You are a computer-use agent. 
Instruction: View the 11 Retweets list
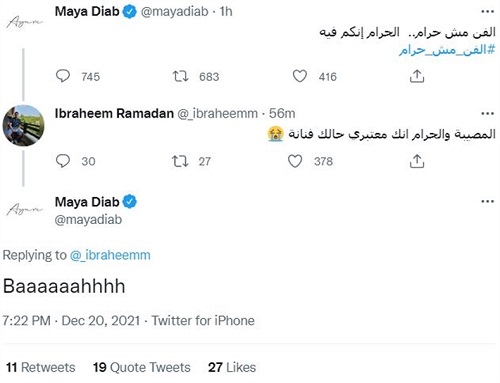click(x=41, y=367)
